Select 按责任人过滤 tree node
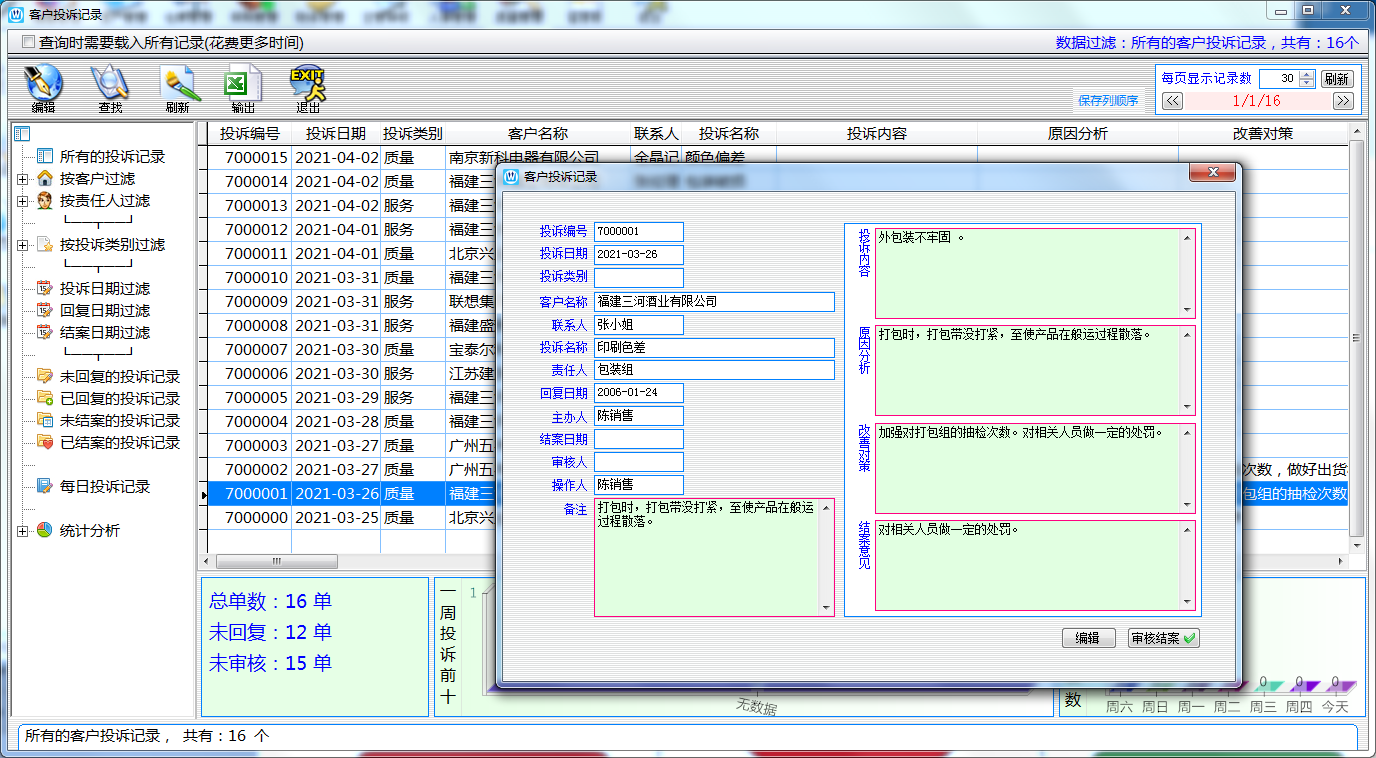This screenshot has height=758, width=1376. tap(104, 200)
